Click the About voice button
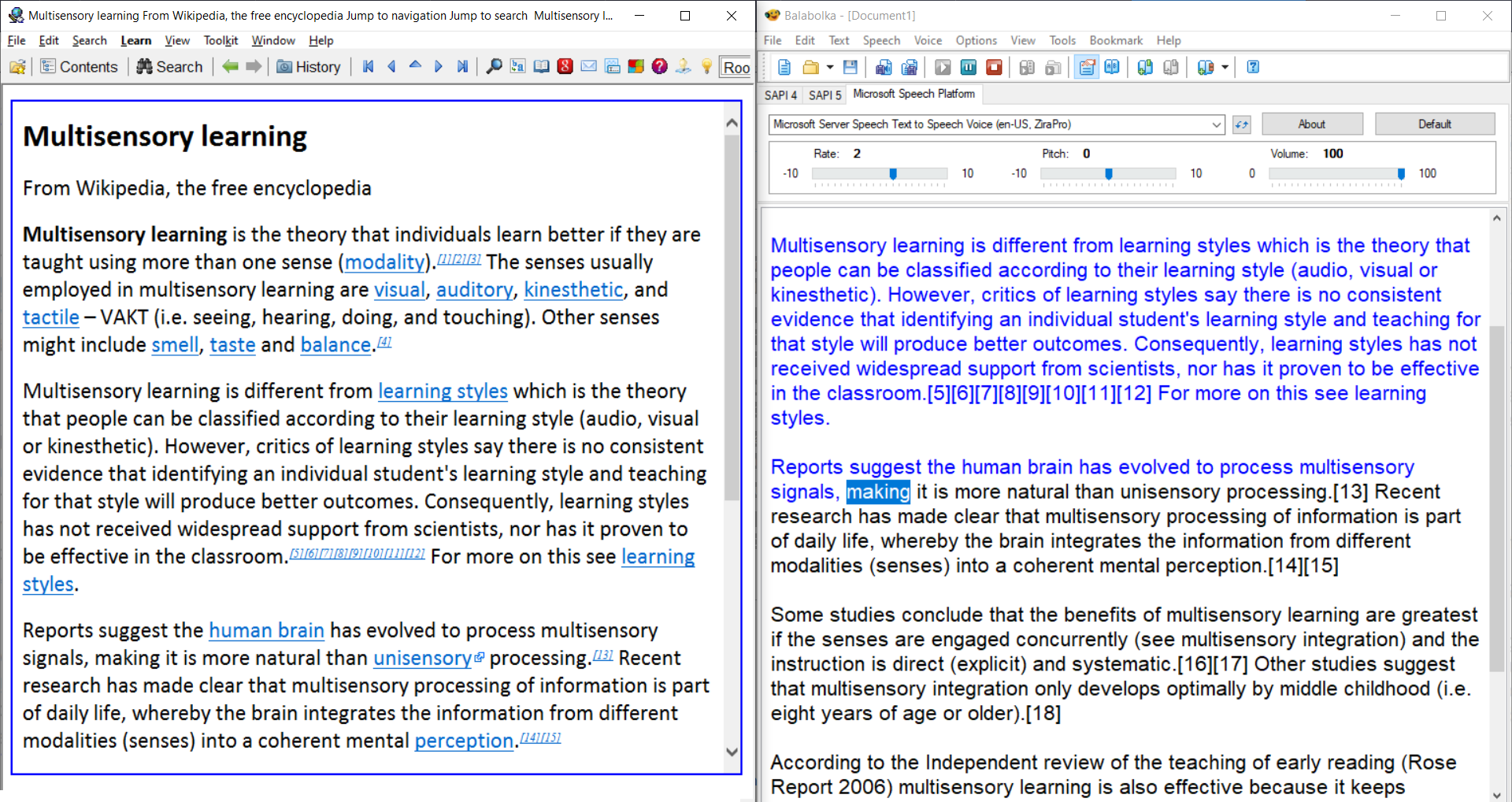The width and height of the screenshot is (1512, 802). click(x=1312, y=124)
